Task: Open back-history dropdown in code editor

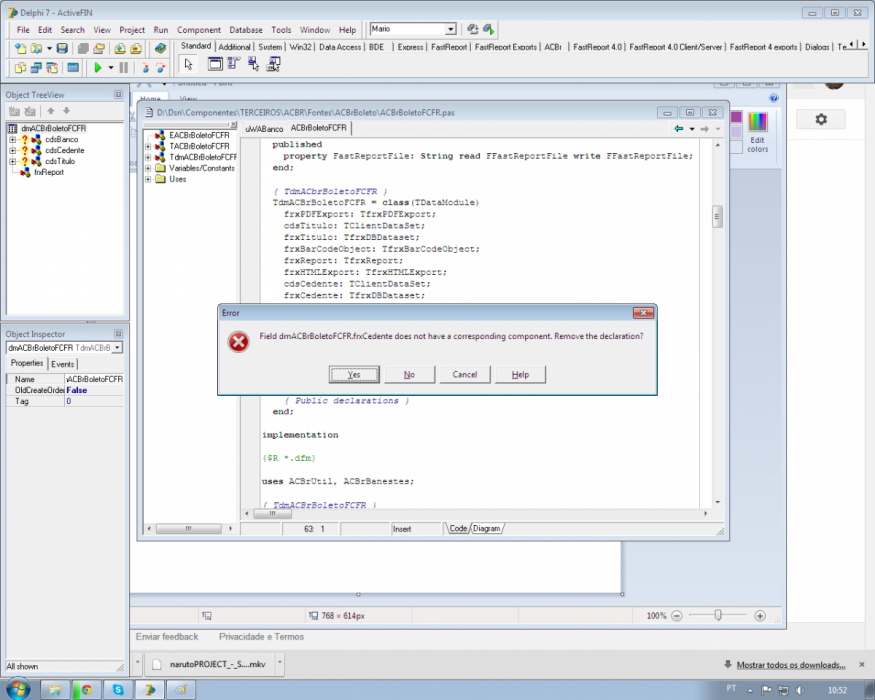Action: [x=692, y=129]
